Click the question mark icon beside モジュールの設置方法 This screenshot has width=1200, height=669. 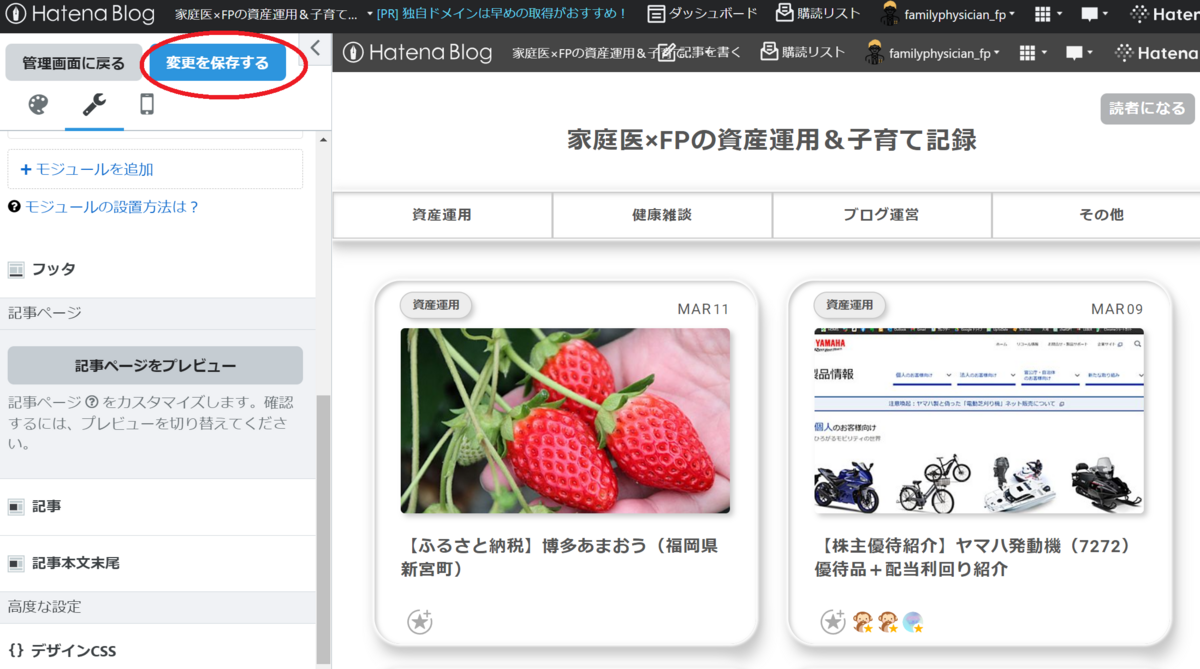click(x=14, y=207)
